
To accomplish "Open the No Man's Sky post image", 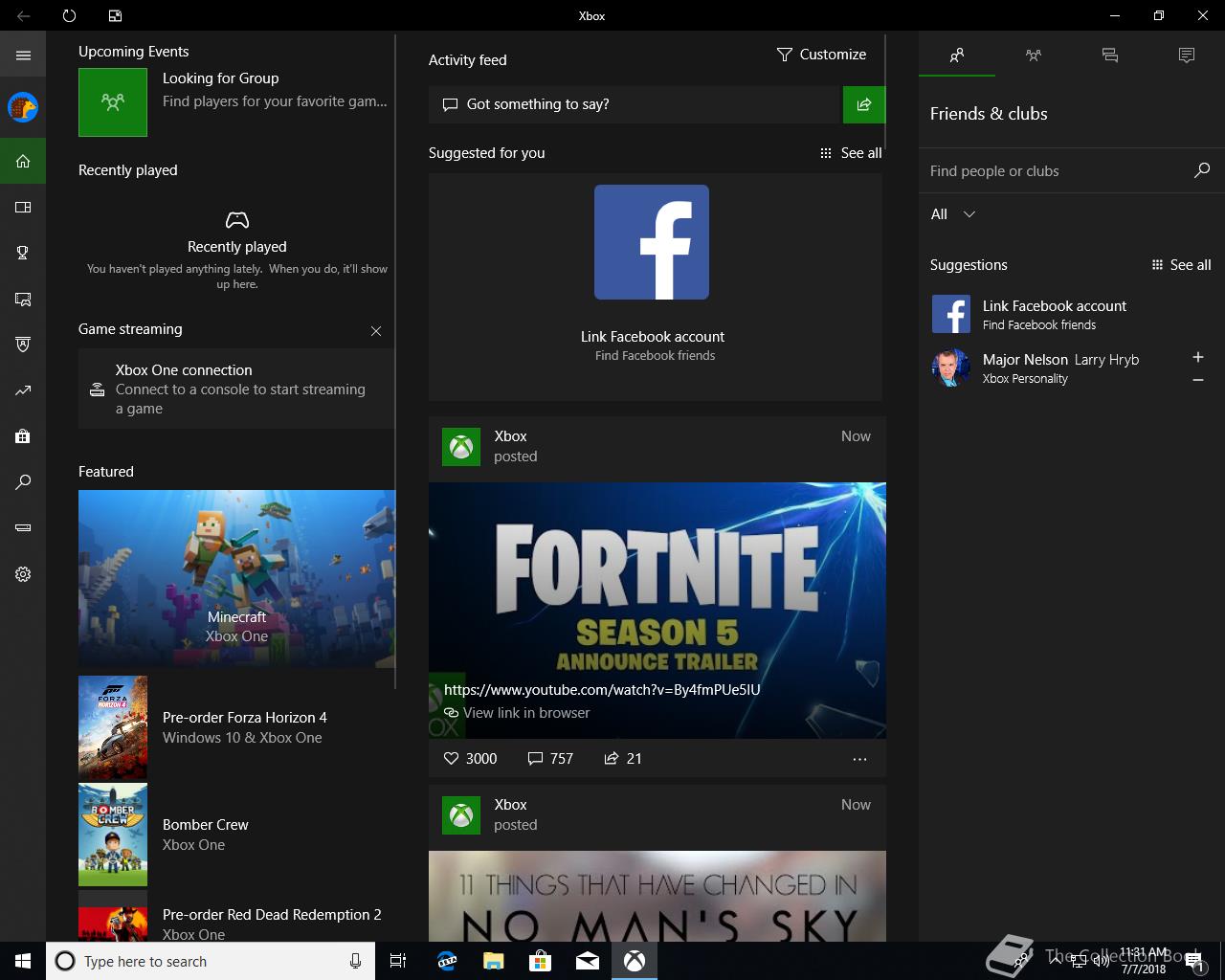I will [657, 896].
